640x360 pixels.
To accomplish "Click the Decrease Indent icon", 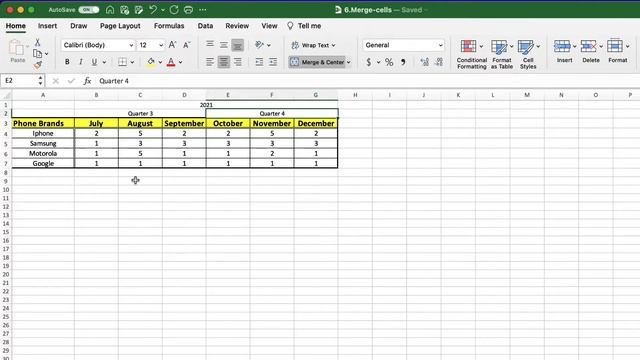I will [x=259, y=62].
